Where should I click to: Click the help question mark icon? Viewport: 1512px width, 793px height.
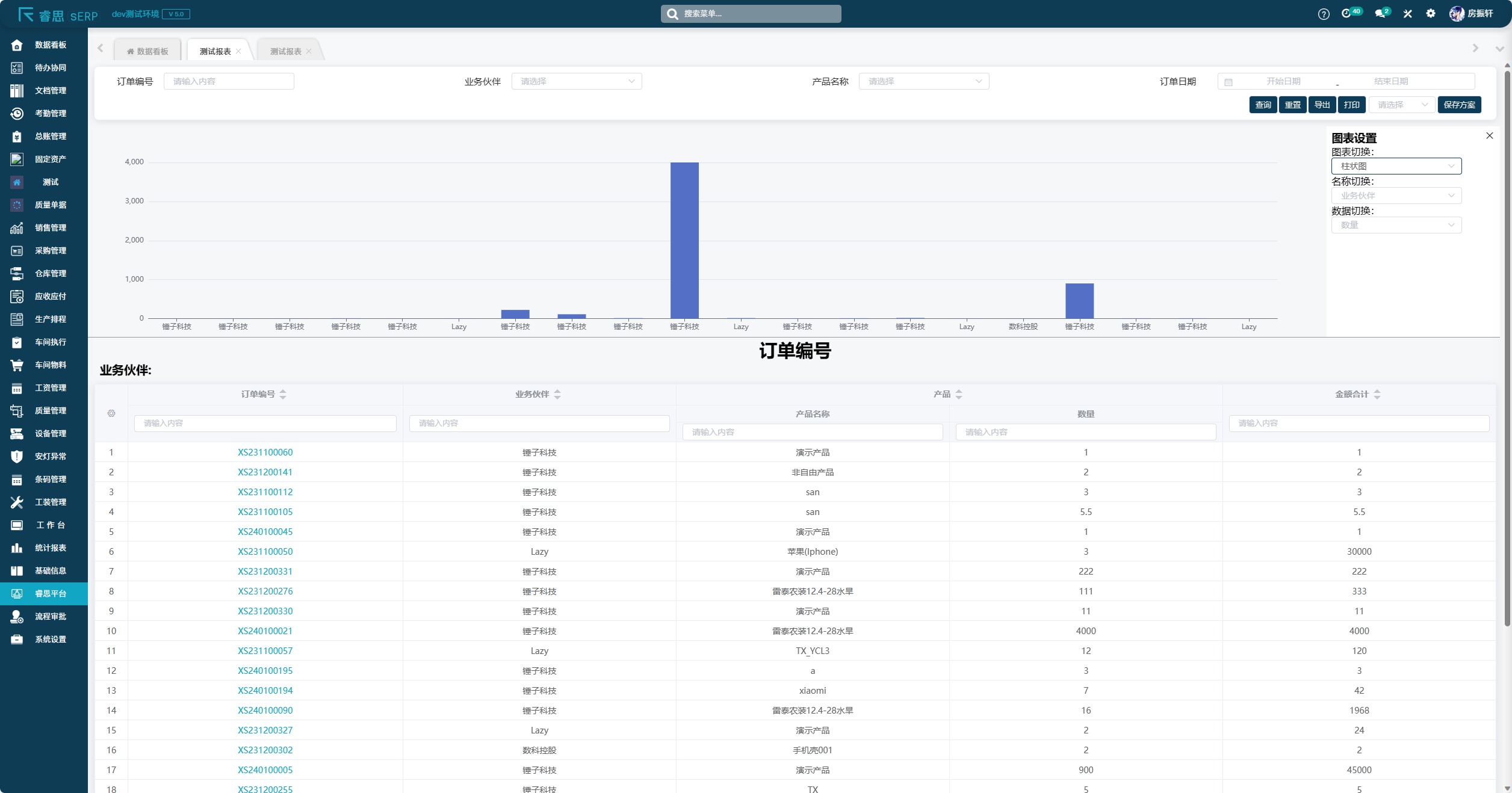point(1323,14)
